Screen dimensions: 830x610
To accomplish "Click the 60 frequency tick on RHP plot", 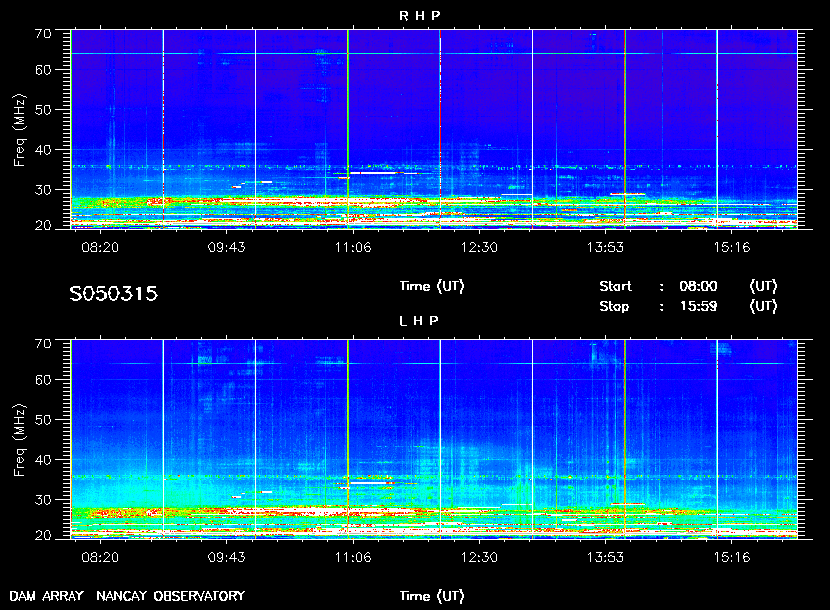I will 43,70.
